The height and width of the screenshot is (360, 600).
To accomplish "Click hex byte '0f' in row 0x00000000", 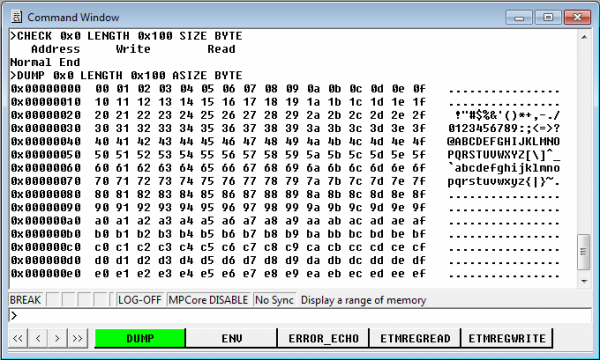I will pyautogui.click(x=419, y=89).
